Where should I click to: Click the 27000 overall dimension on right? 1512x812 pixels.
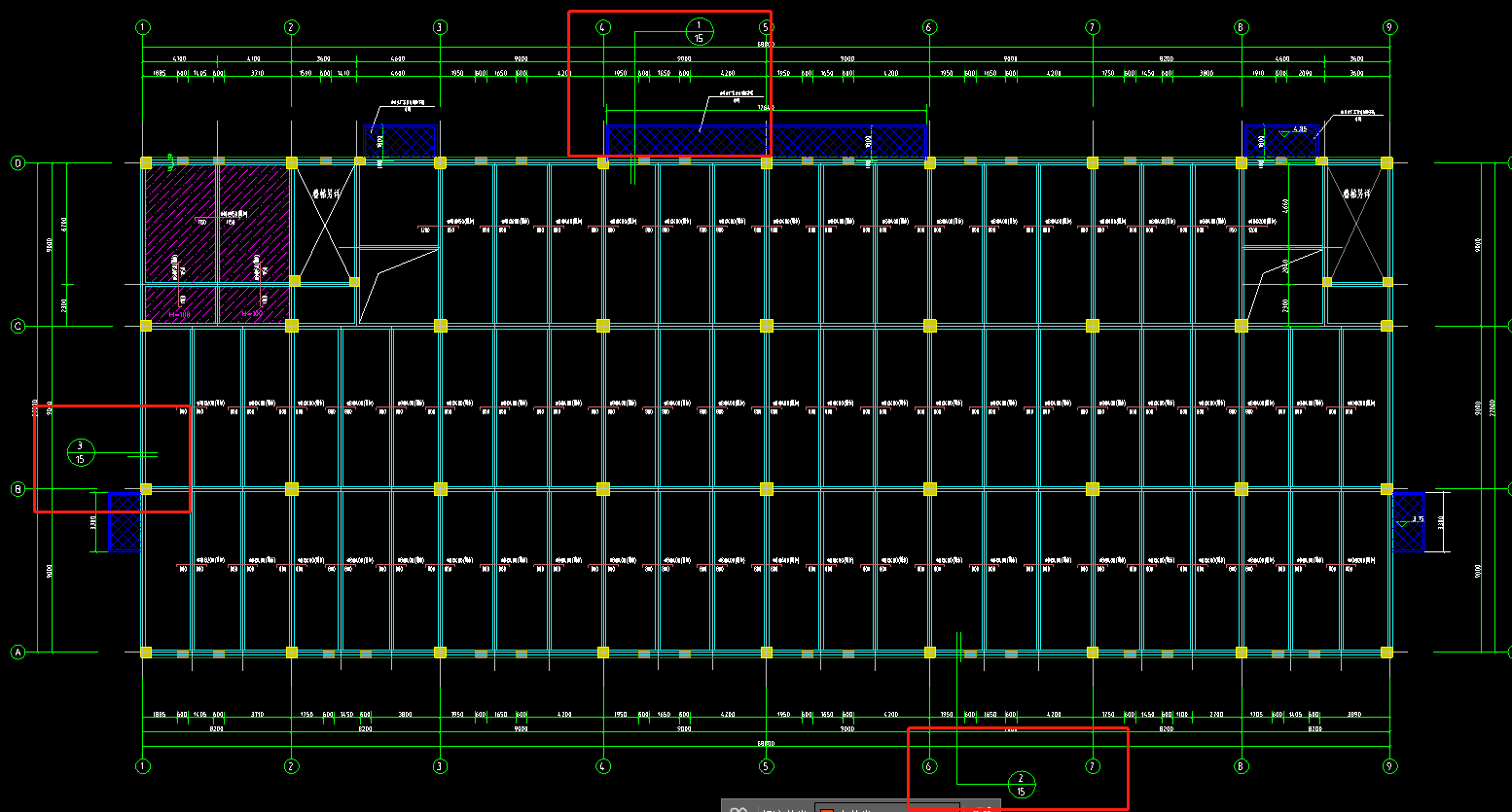[1492, 407]
